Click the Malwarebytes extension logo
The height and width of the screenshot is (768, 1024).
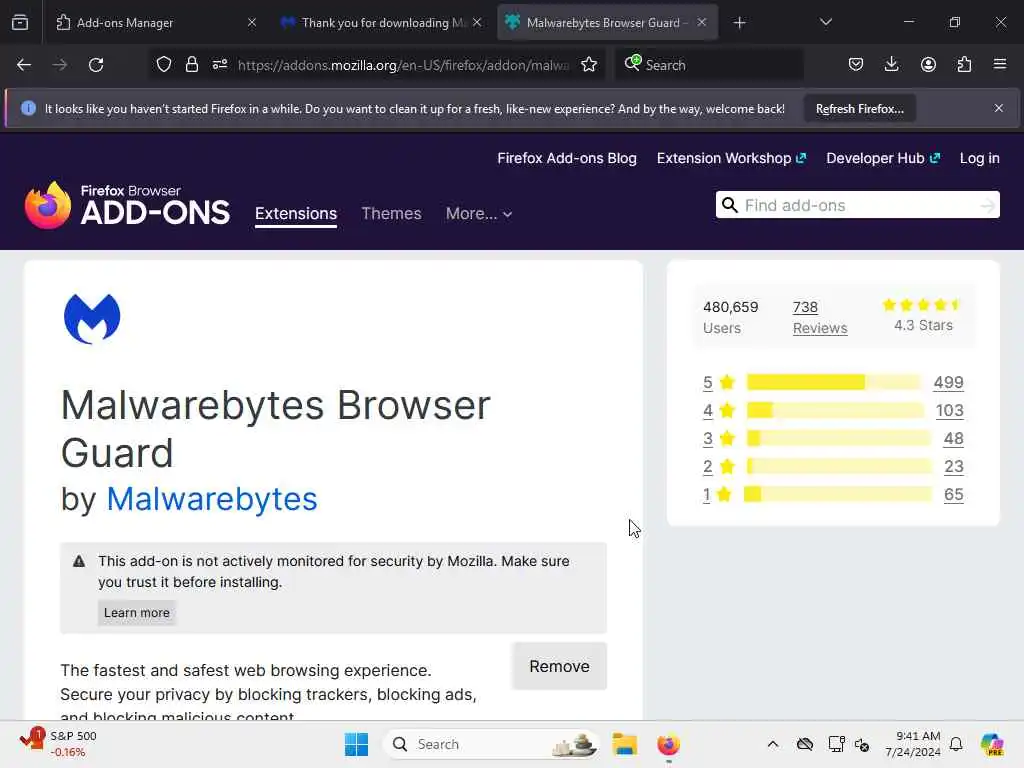[x=92, y=318]
